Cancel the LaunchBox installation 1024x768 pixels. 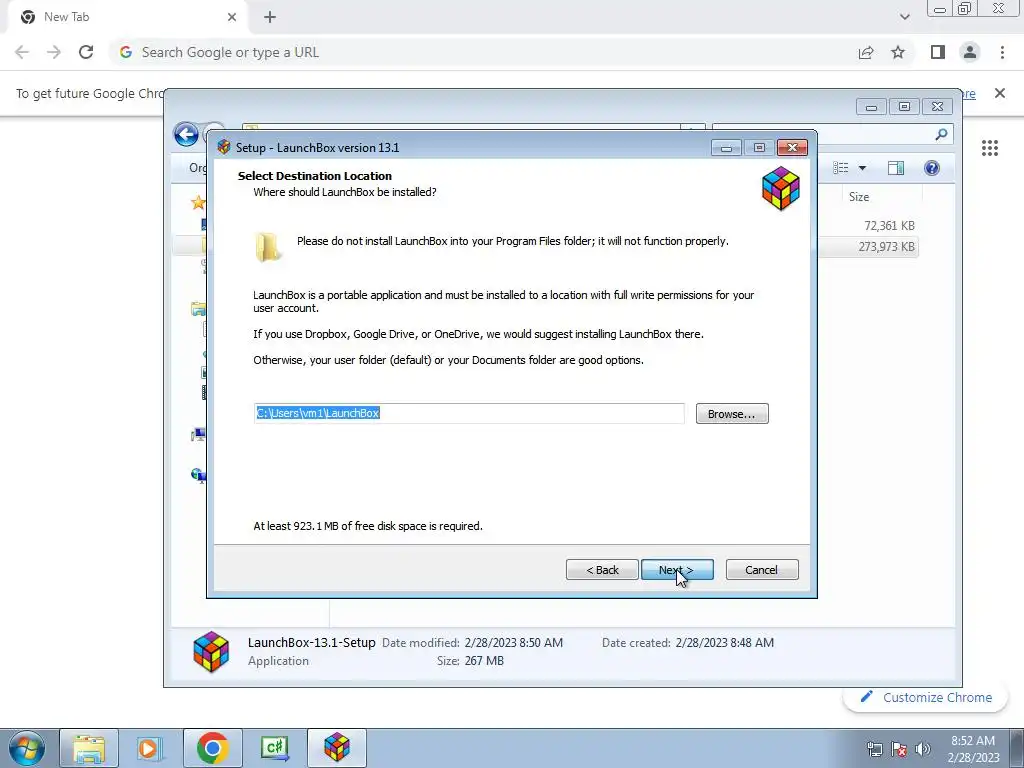tap(761, 569)
